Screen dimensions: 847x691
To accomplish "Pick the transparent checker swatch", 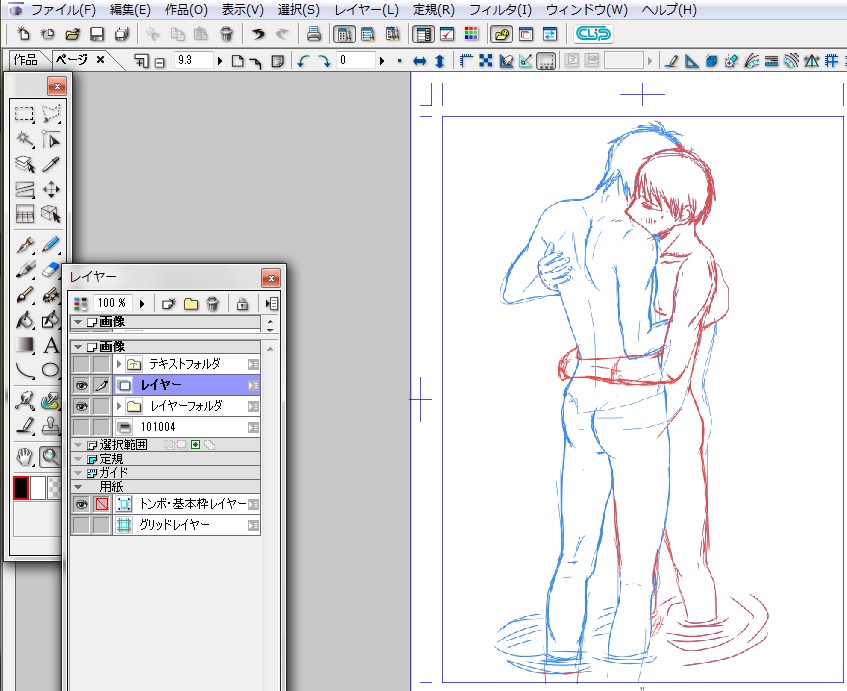I will (x=54, y=488).
